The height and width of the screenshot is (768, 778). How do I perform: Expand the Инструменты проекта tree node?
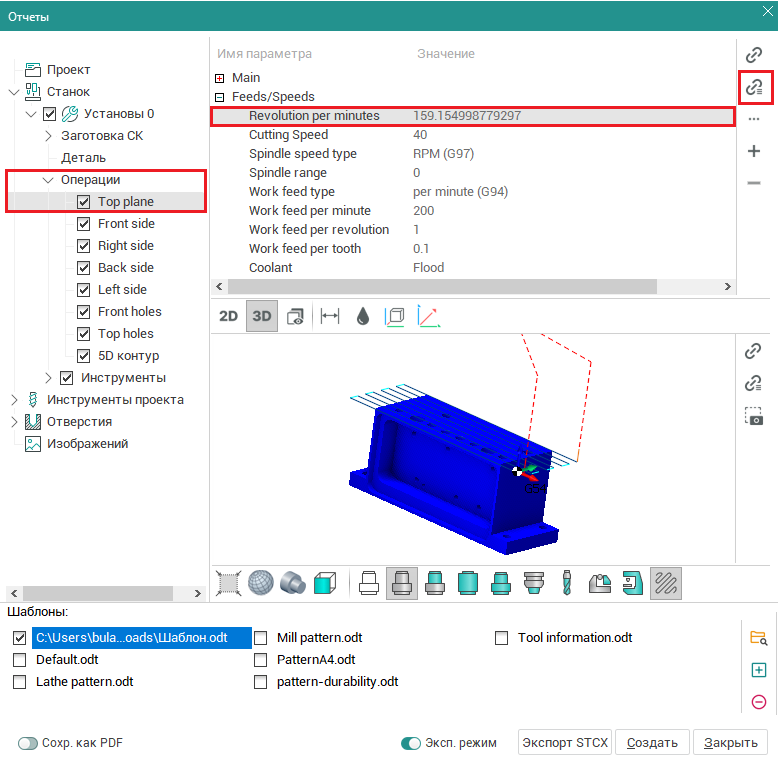coord(13,400)
